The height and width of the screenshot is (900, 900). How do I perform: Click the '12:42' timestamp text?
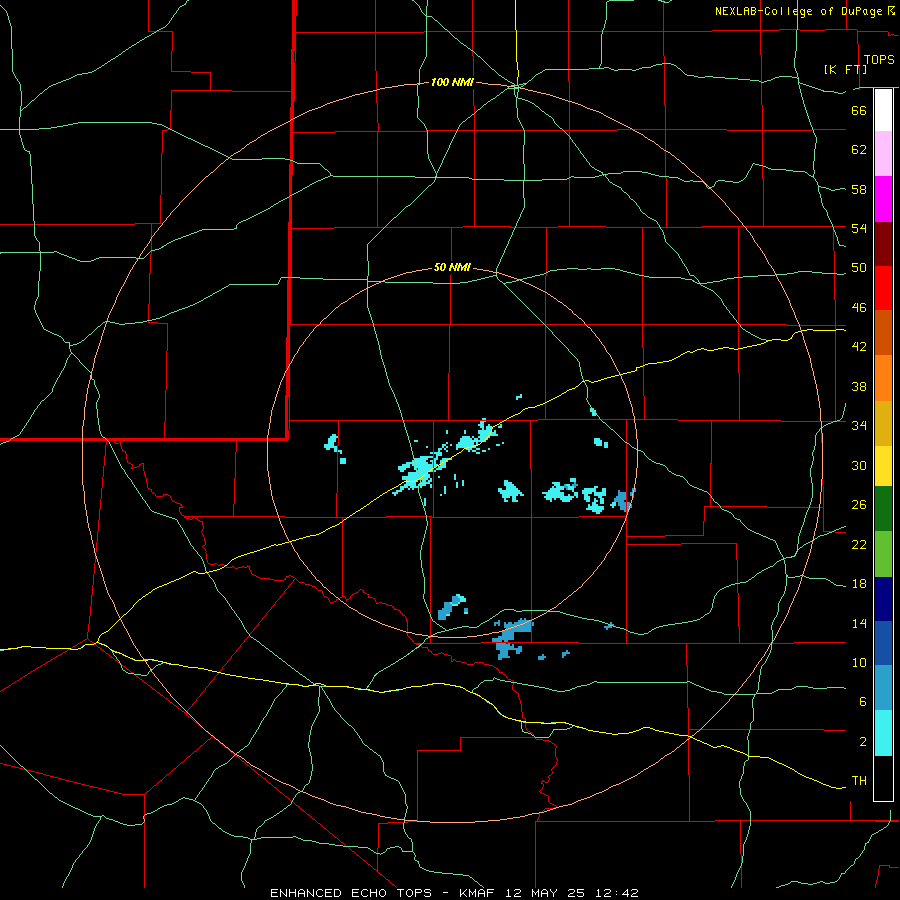(x=618, y=893)
